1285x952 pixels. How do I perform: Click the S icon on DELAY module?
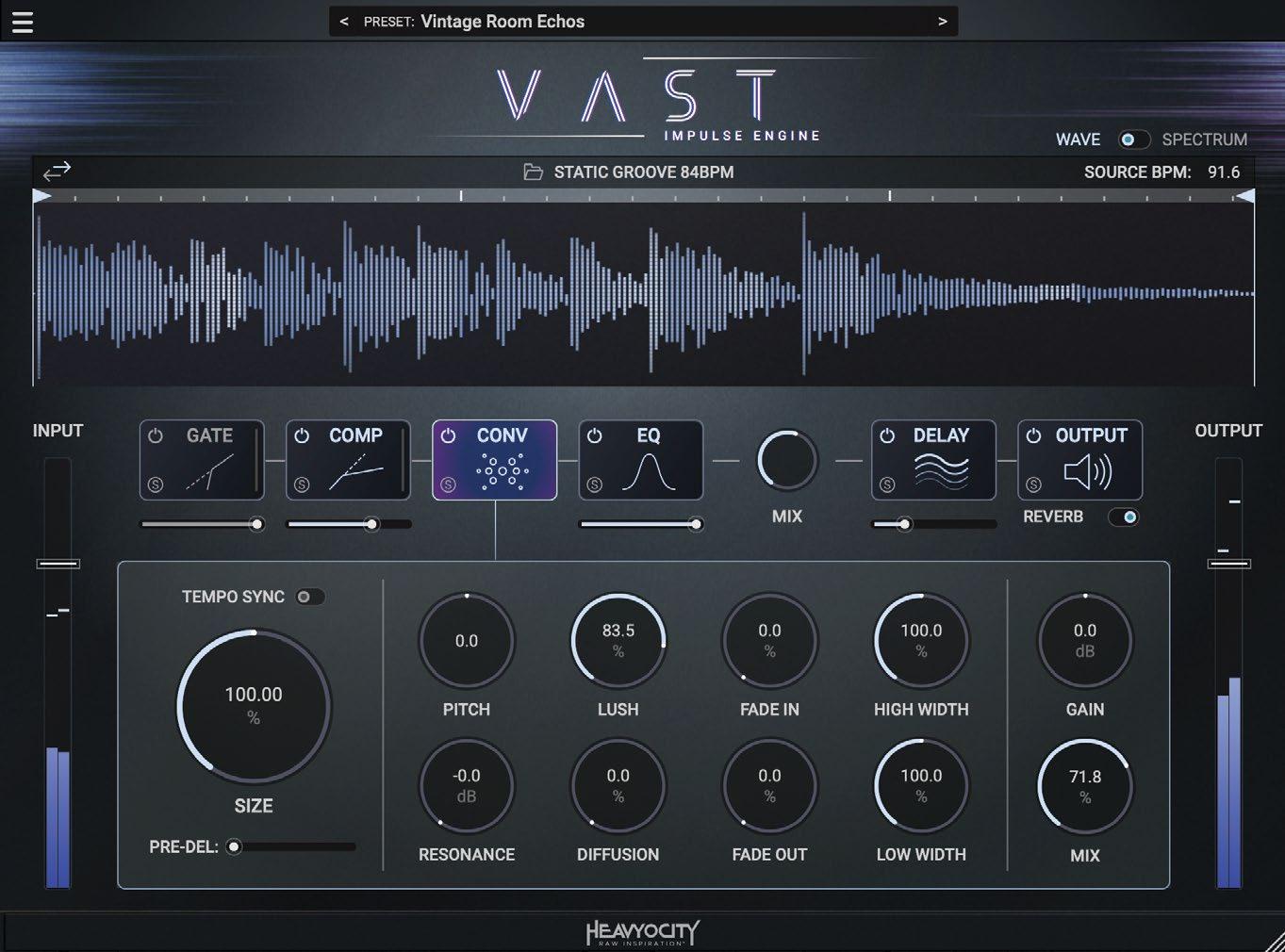pos(887,484)
